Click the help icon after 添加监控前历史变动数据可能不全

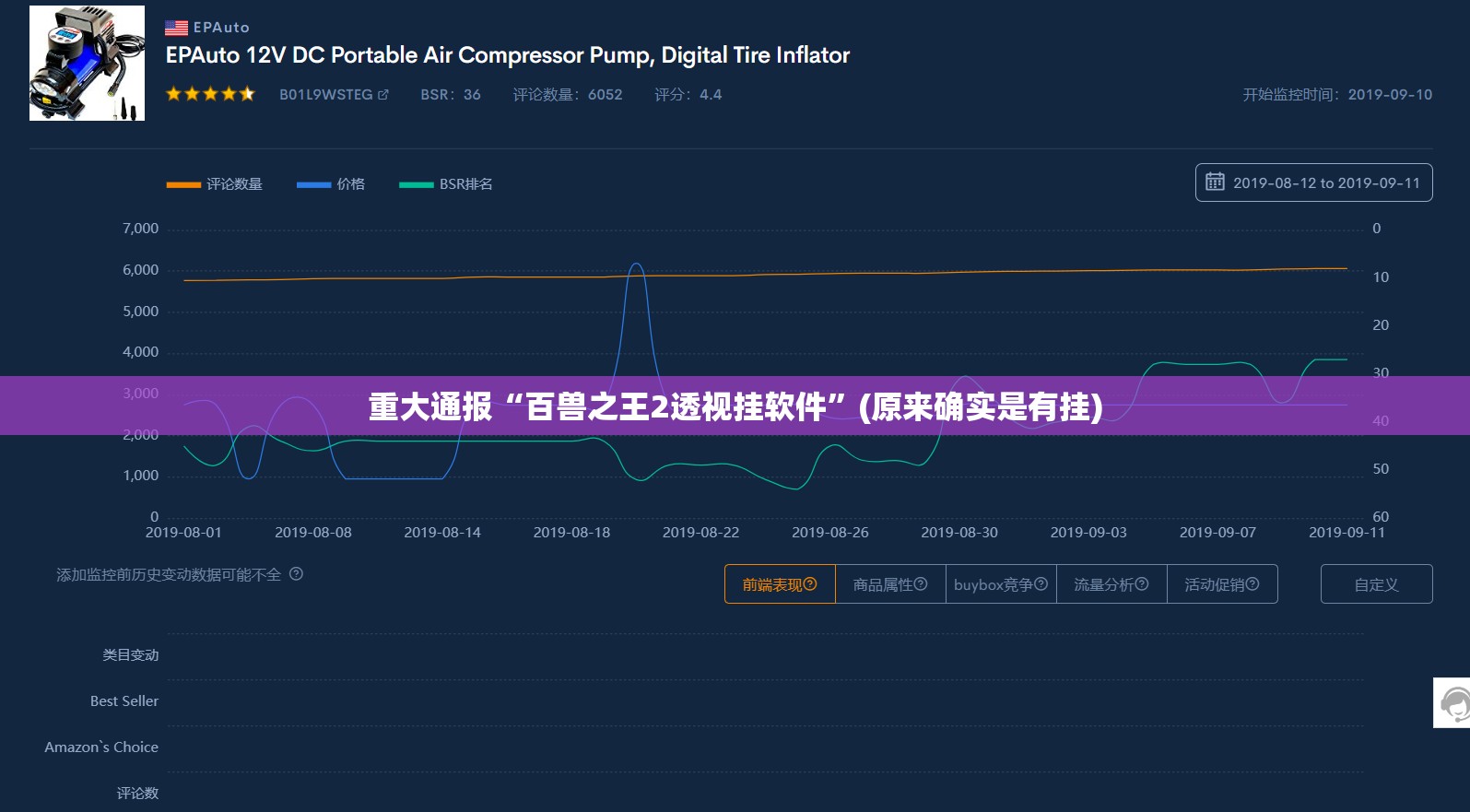[x=296, y=574]
